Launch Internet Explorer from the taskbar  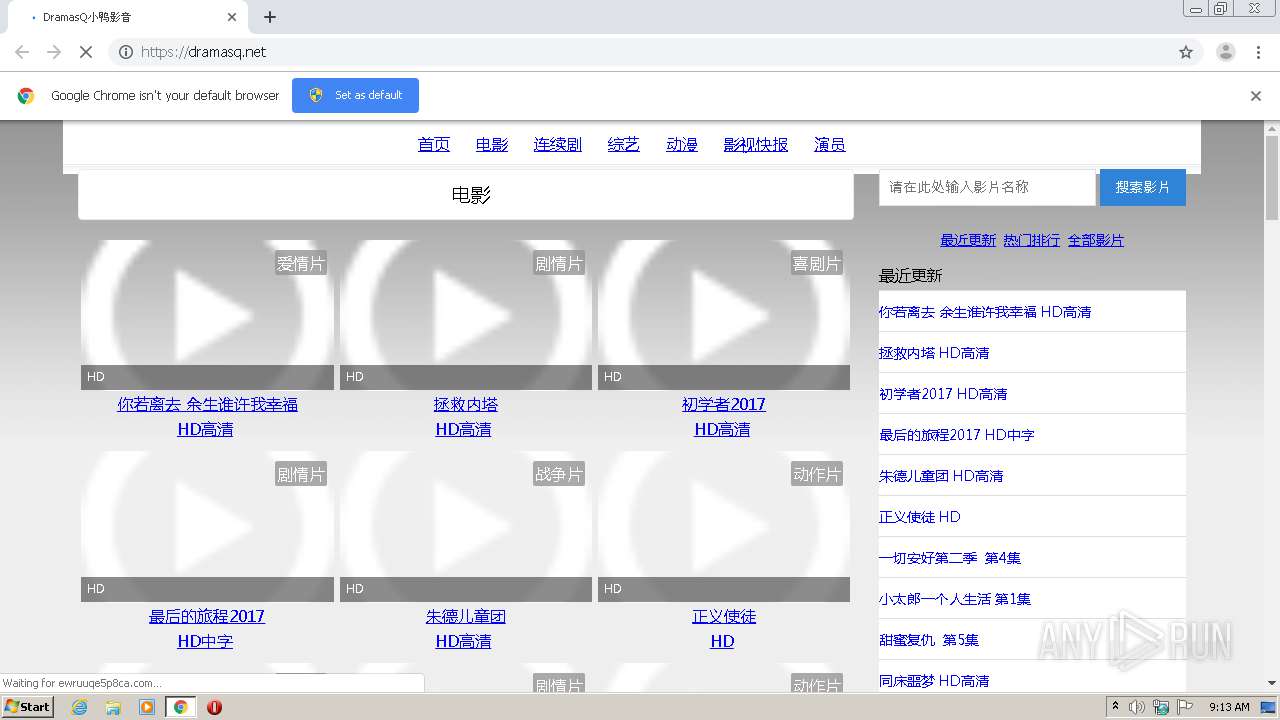(x=79, y=707)
